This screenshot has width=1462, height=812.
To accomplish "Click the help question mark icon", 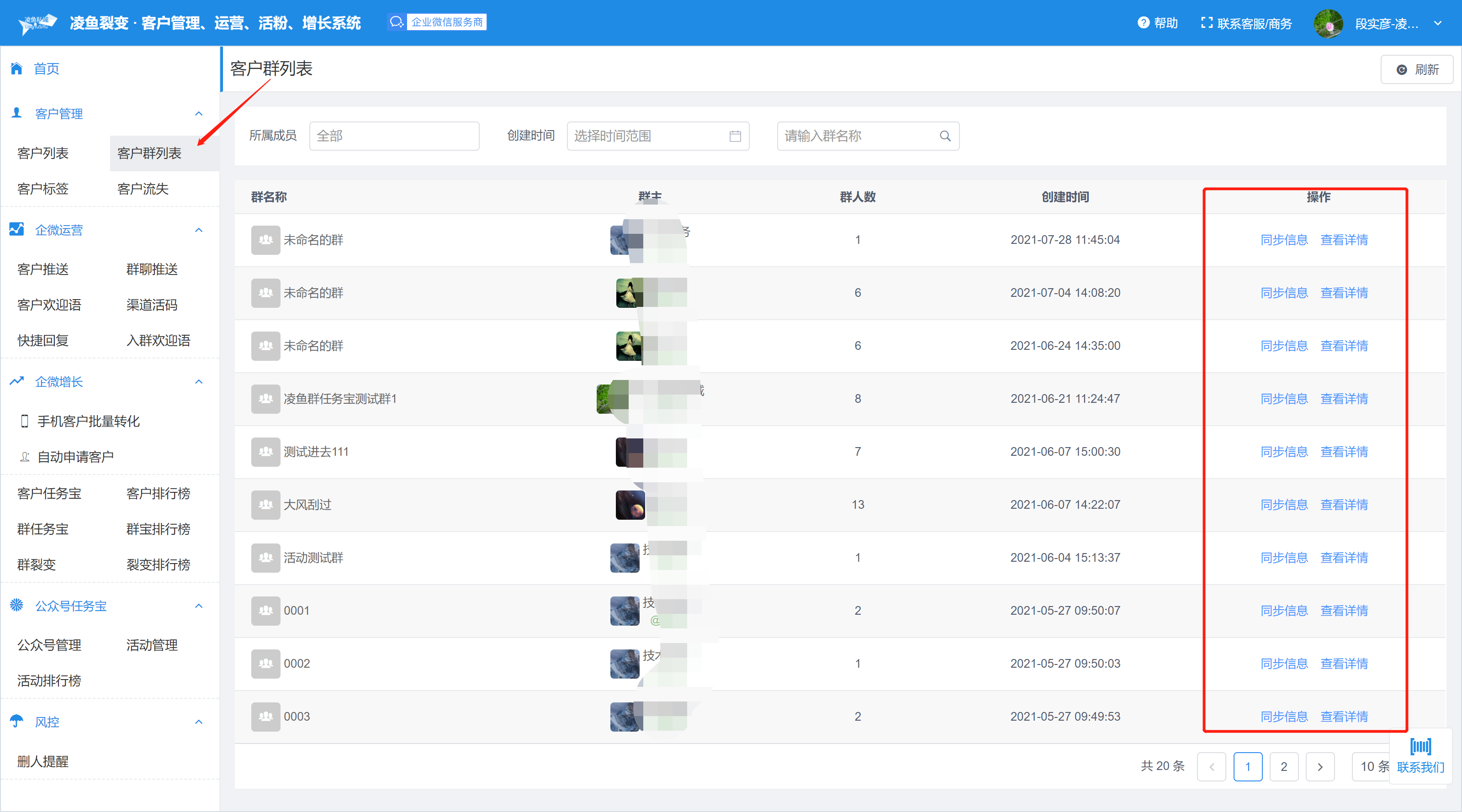I will [x=1143, y=23].
